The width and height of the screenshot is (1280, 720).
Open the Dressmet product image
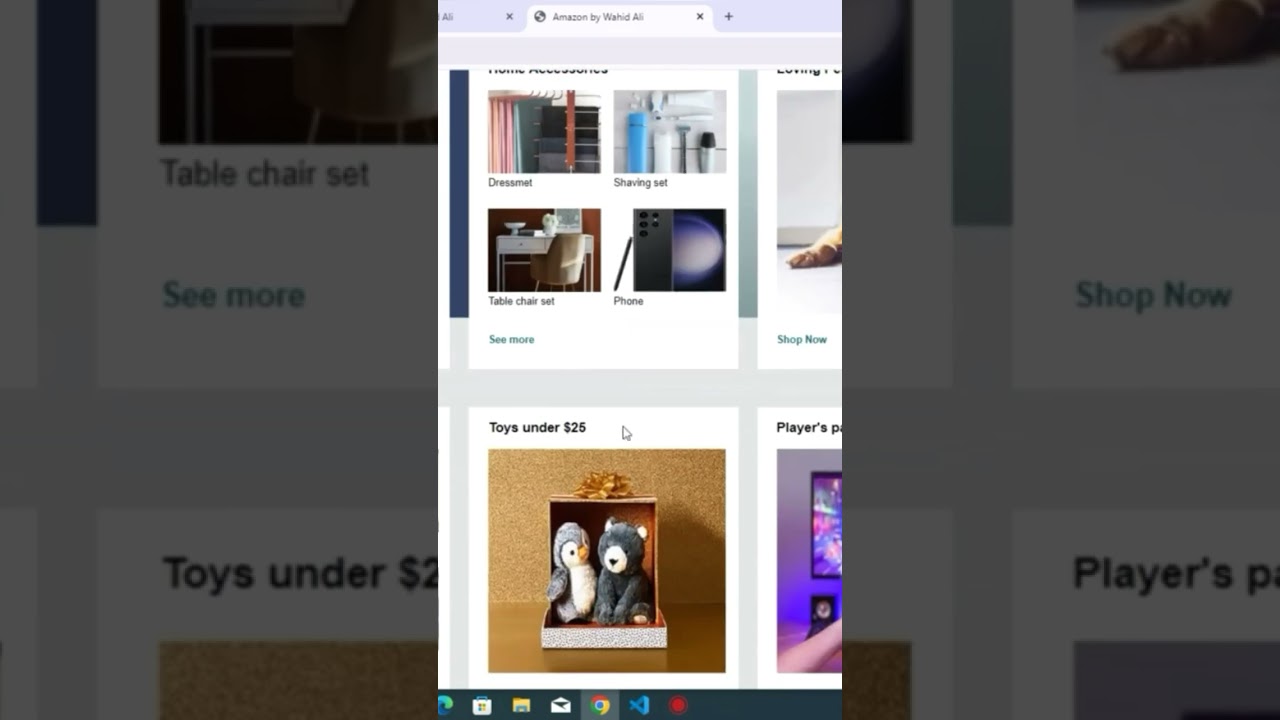[544, 132]
